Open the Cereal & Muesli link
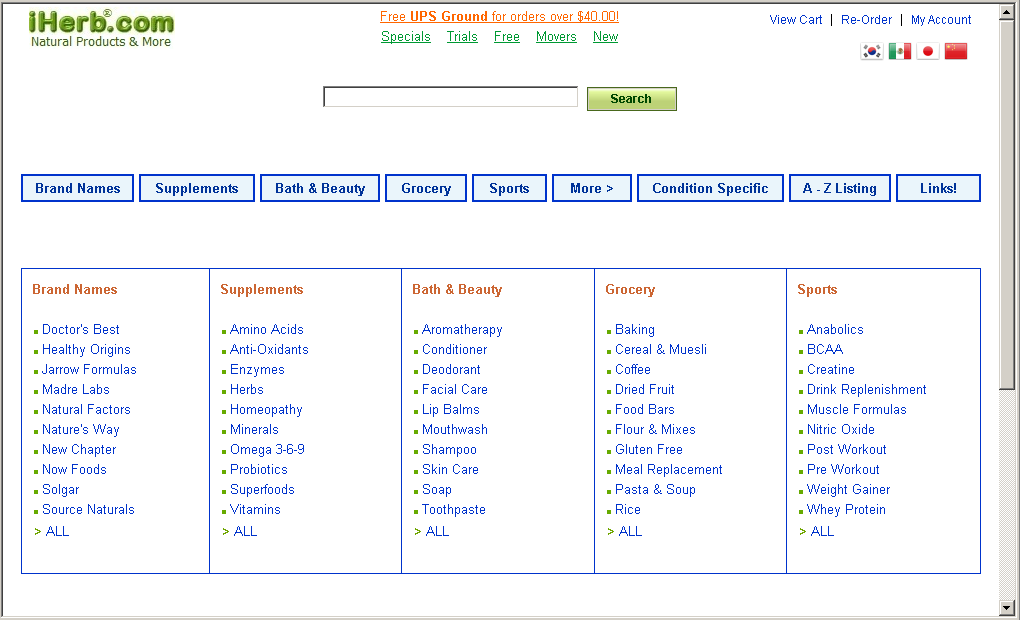The height and width of the screenshot is (620, 1020). pyautogui.click(x=661, y=349)
